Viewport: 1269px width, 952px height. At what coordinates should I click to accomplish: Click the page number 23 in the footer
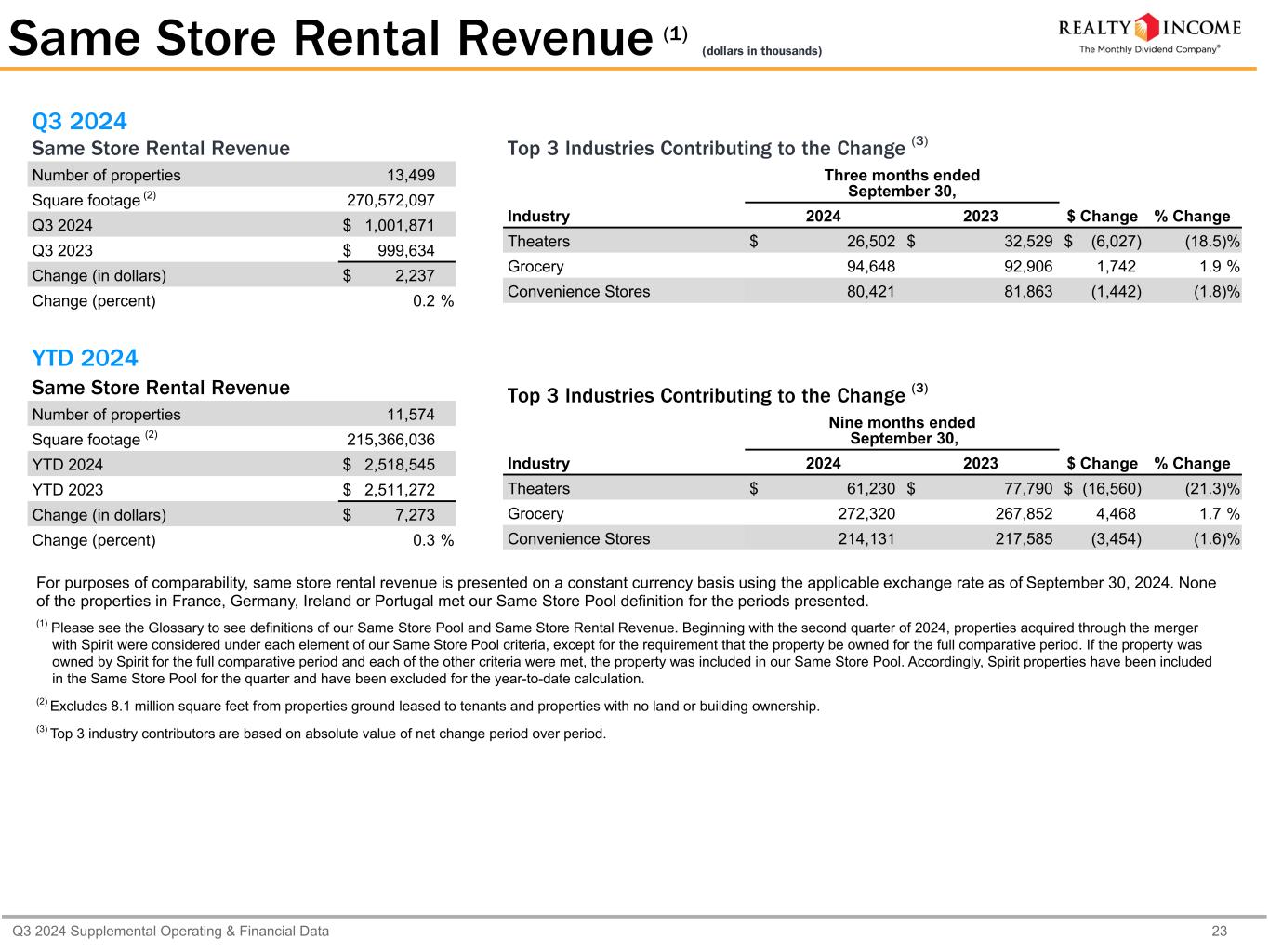[1219, 931]
